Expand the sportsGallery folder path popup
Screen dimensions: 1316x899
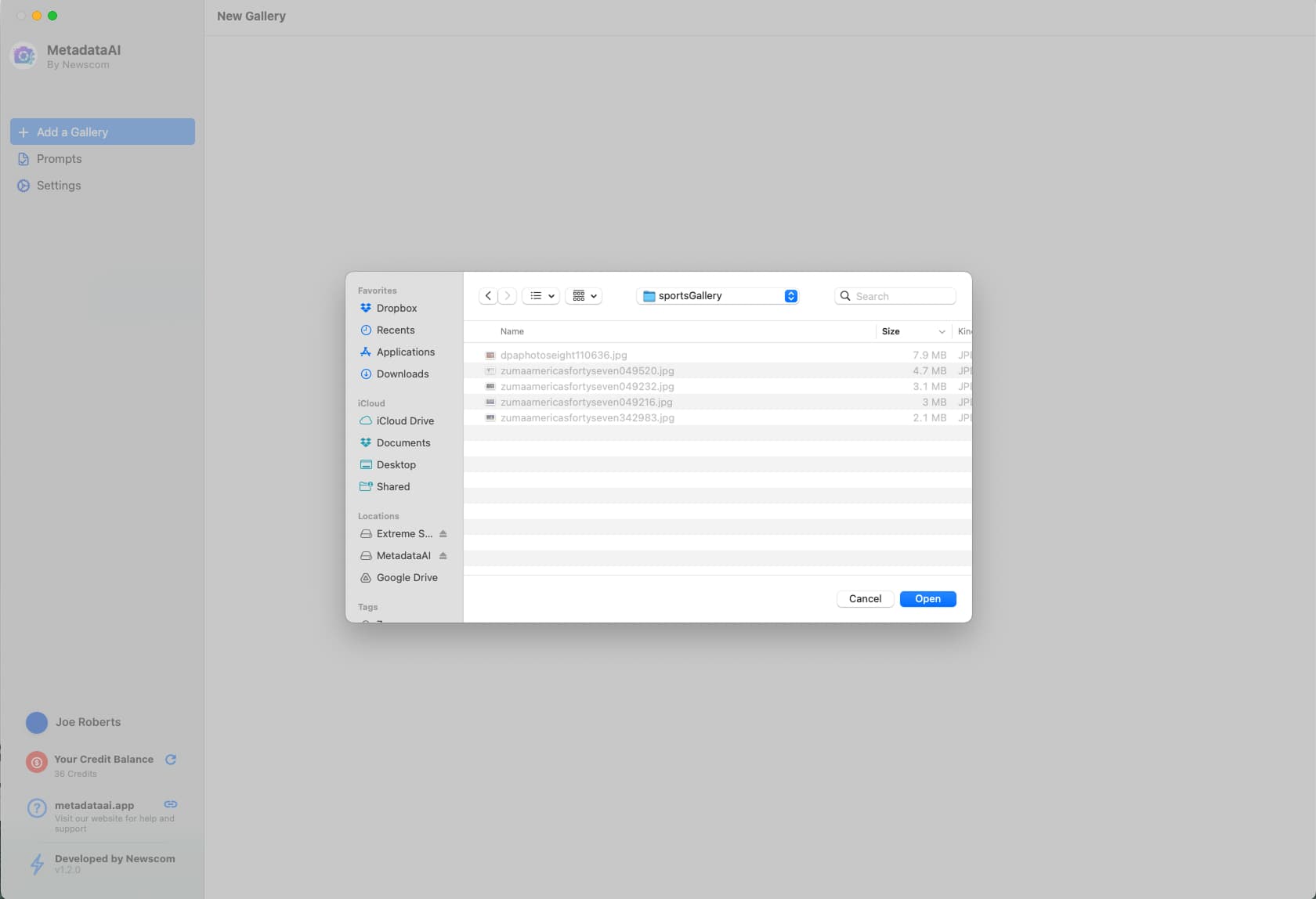(x=790, y=296)
